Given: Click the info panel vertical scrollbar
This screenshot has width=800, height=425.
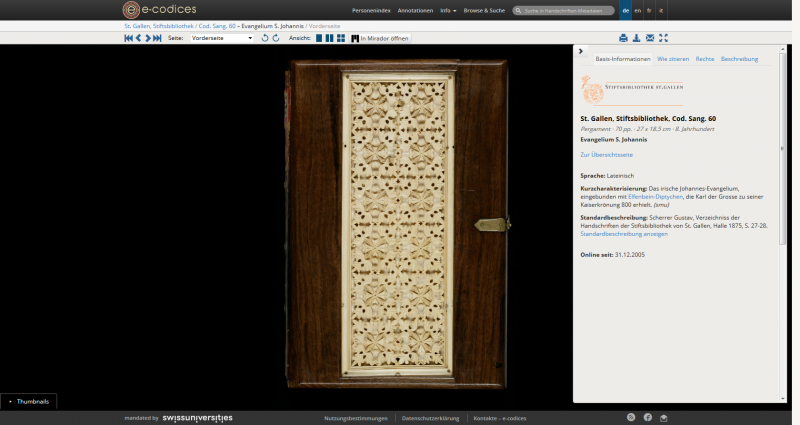Looking at the screenshot, I should (x=783, y=148).
